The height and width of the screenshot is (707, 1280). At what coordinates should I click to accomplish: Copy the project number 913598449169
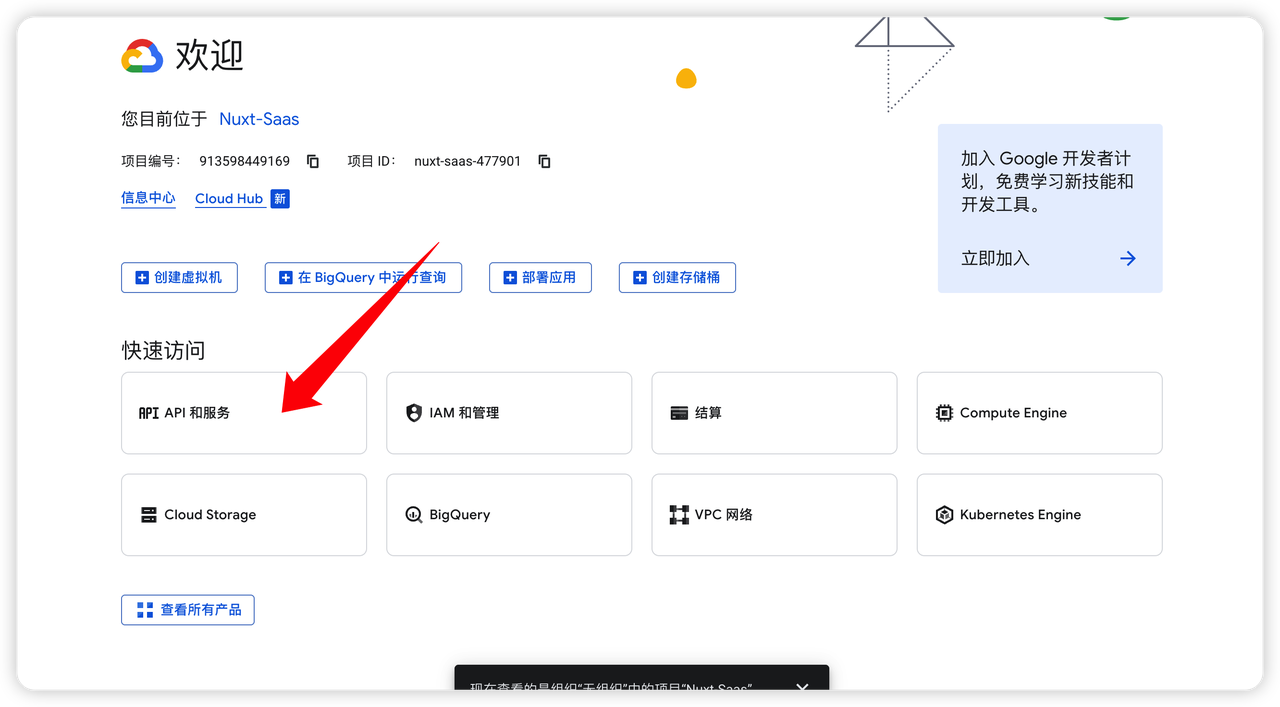[313, 161]
